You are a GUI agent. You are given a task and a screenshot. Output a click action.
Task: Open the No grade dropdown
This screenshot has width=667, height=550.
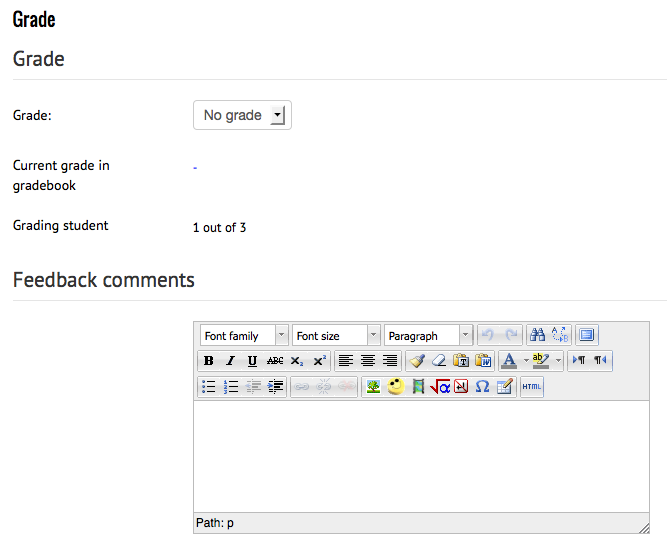pos(242,115)
